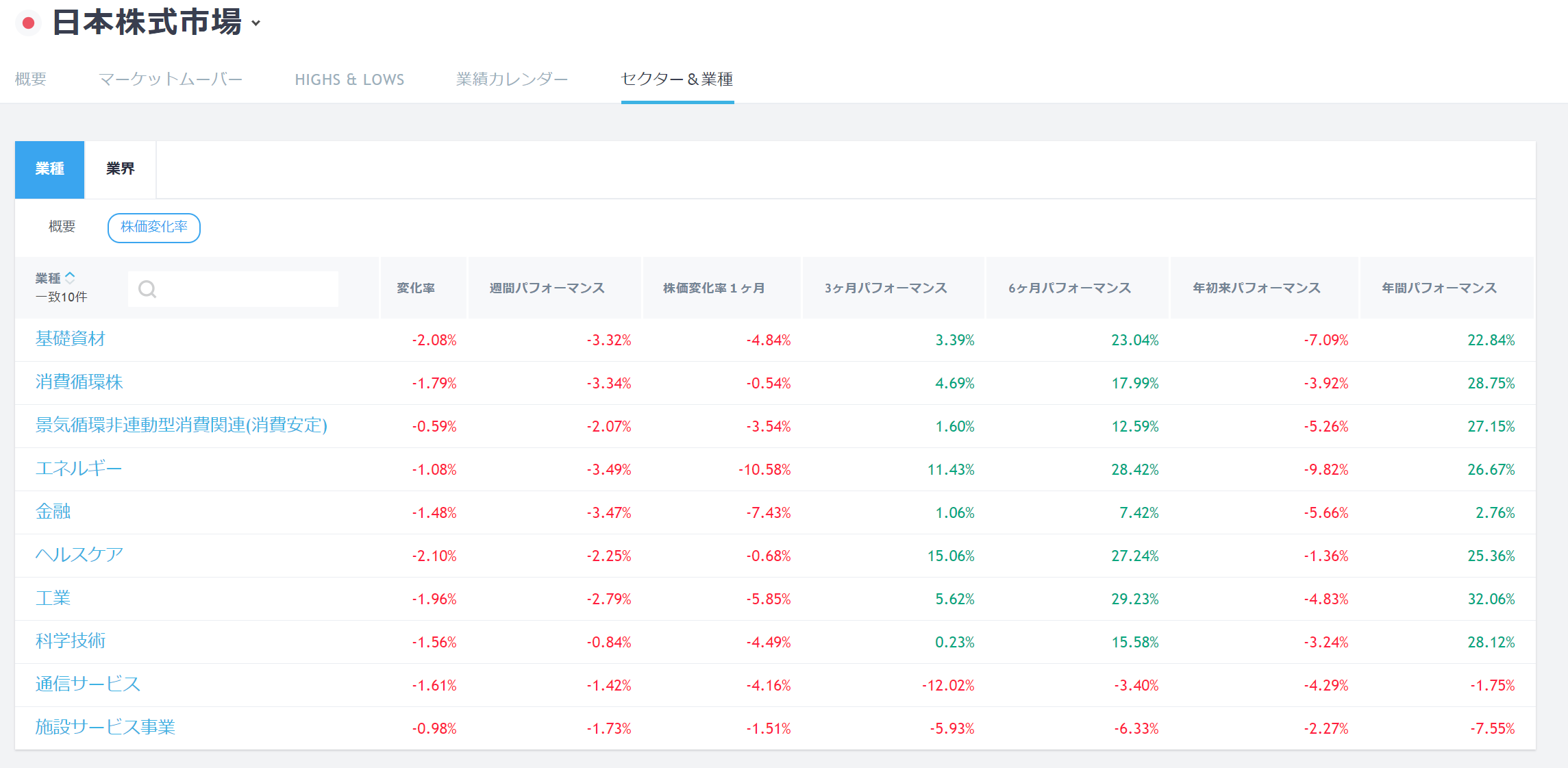Click the search magnifier icon
The image size is (1568, 768).
click(x=147, y=289)
